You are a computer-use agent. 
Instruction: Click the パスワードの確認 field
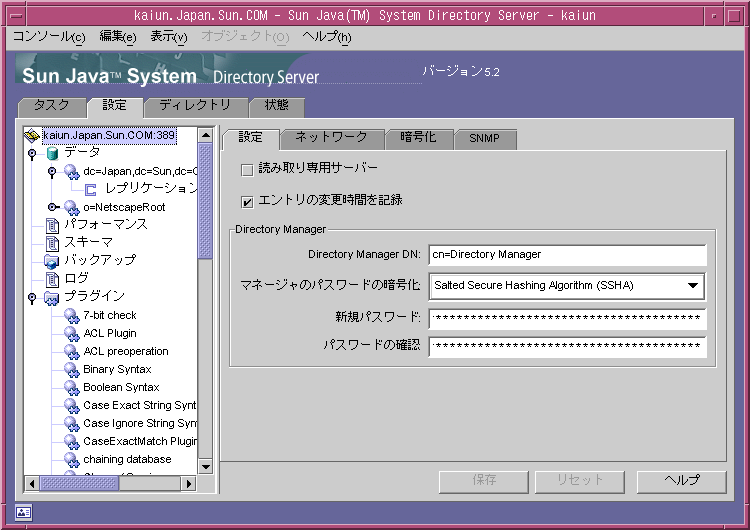(x=568, y=346)
